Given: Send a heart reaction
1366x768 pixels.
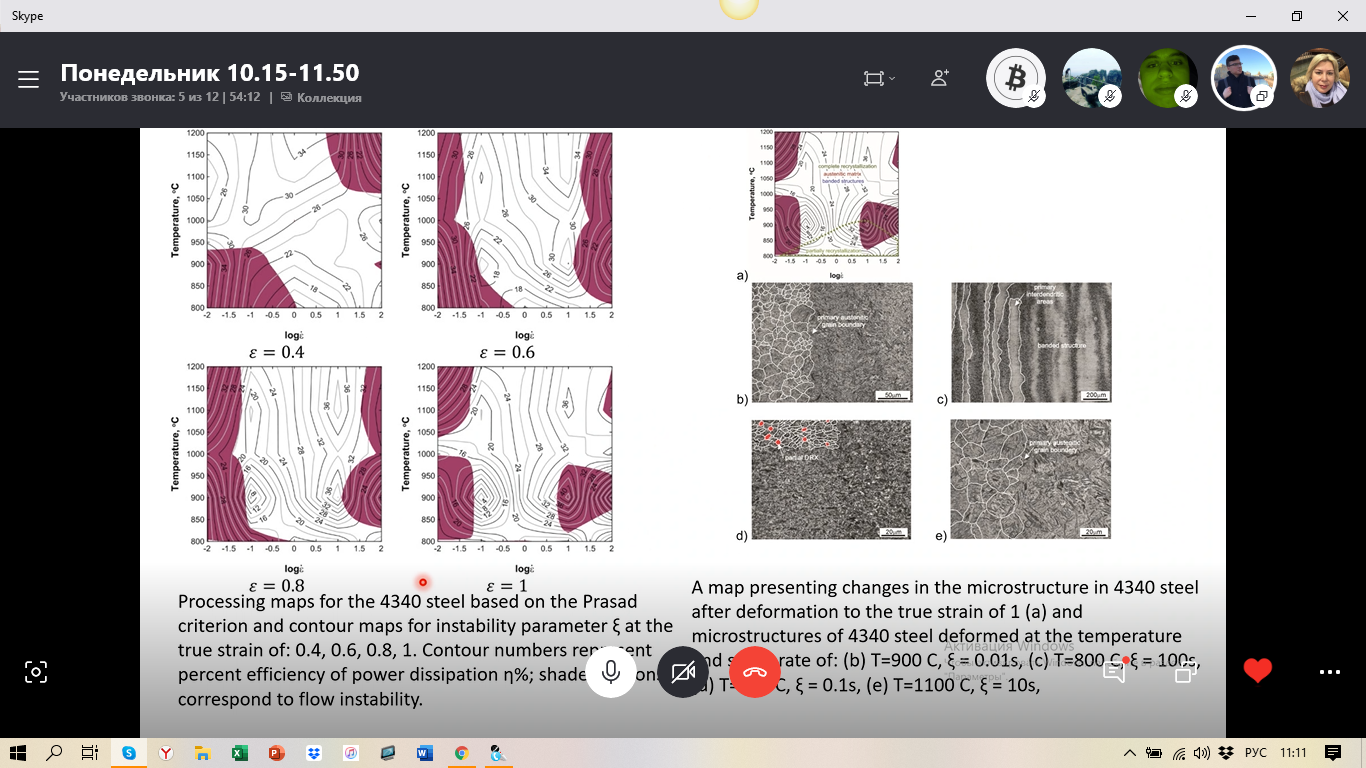Looking at the screenshot, I should [1258, 671].
